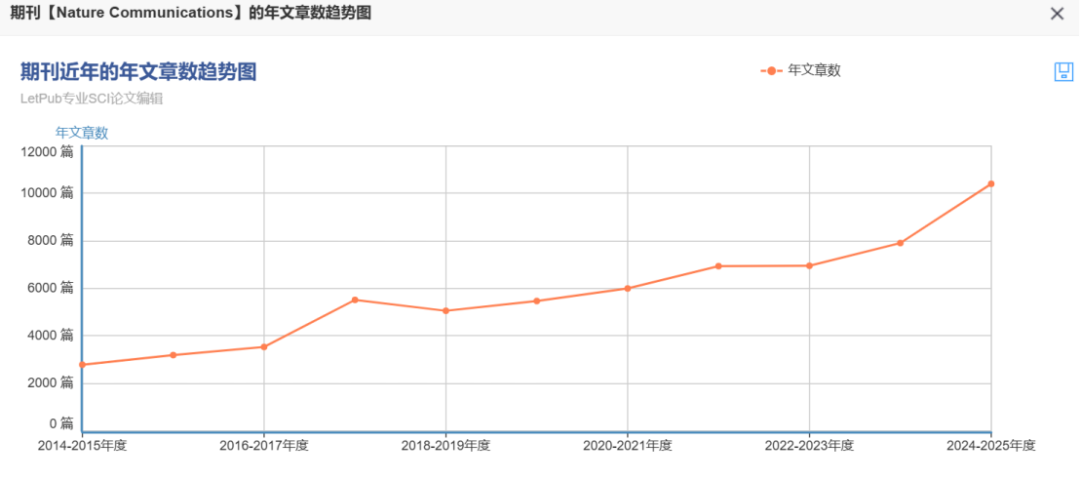Viewport: 1080px width, 481px height.
Task: Save the trend chart as image
Action: 1063,71
